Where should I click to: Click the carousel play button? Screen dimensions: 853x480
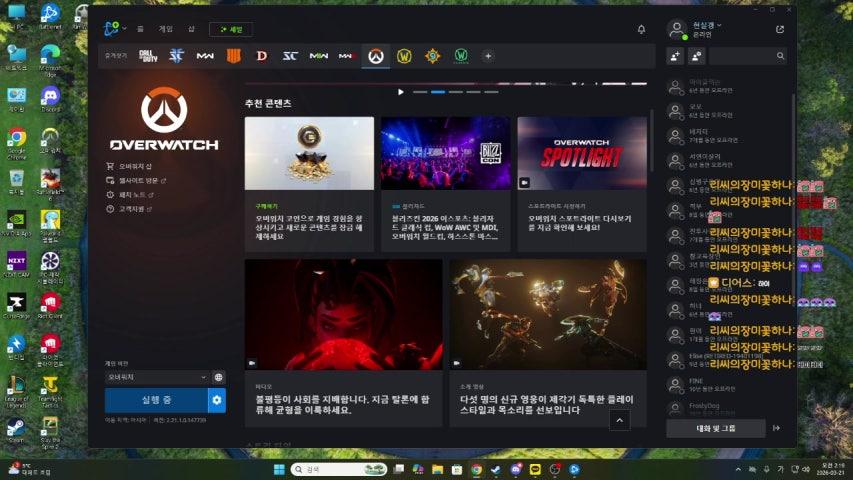(x=400, y=92)
